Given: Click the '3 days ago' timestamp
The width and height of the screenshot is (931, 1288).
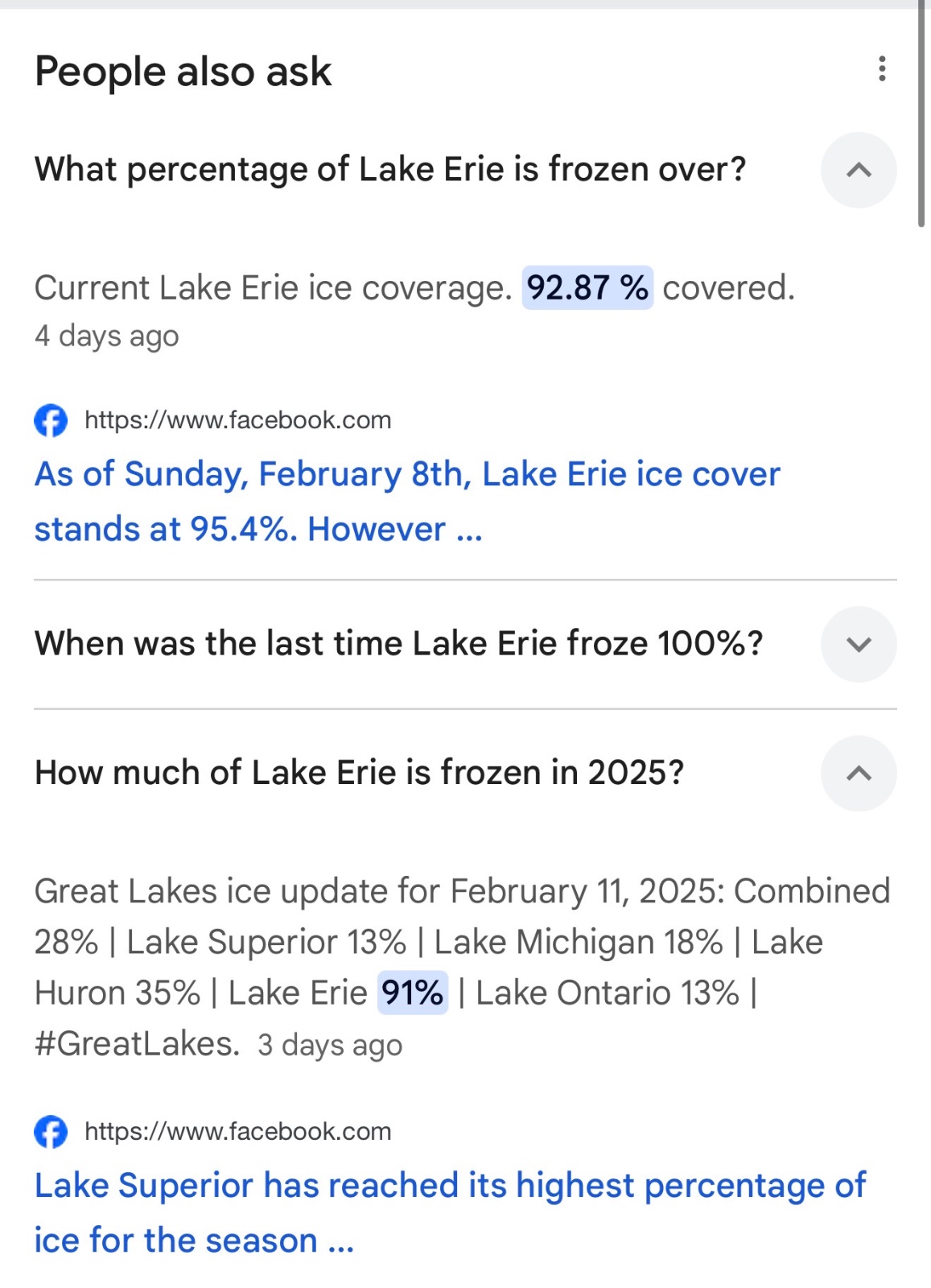Looking at the screenshot, I should tap(330, 1045).
